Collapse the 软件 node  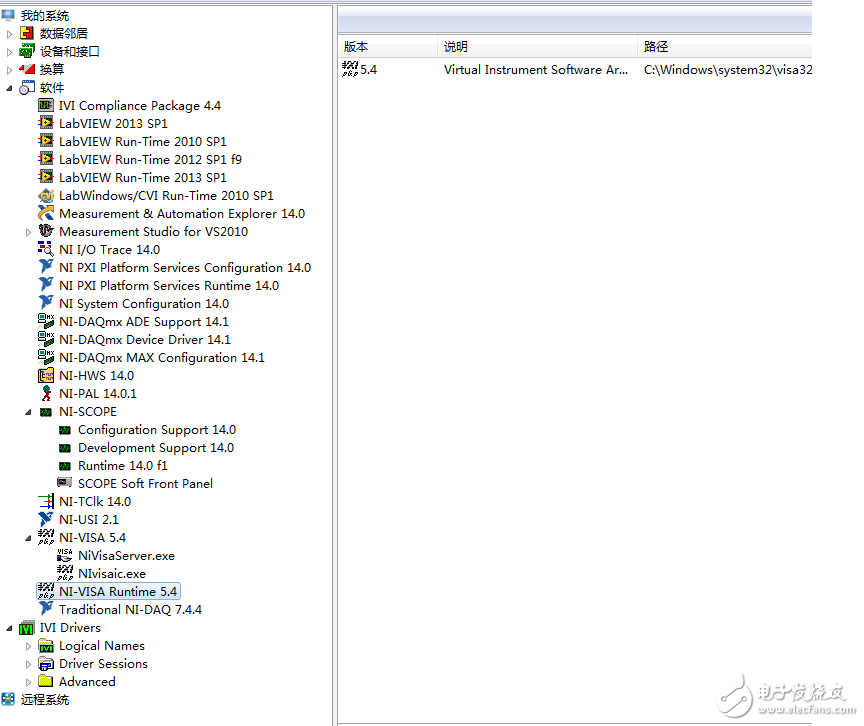click(9, 88)
